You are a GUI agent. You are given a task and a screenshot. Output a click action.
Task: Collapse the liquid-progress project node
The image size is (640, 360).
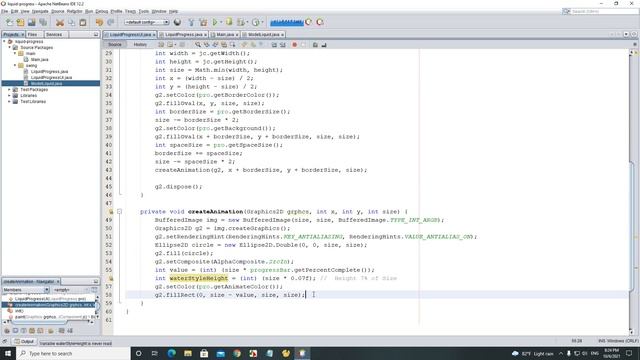pos(4,41)
